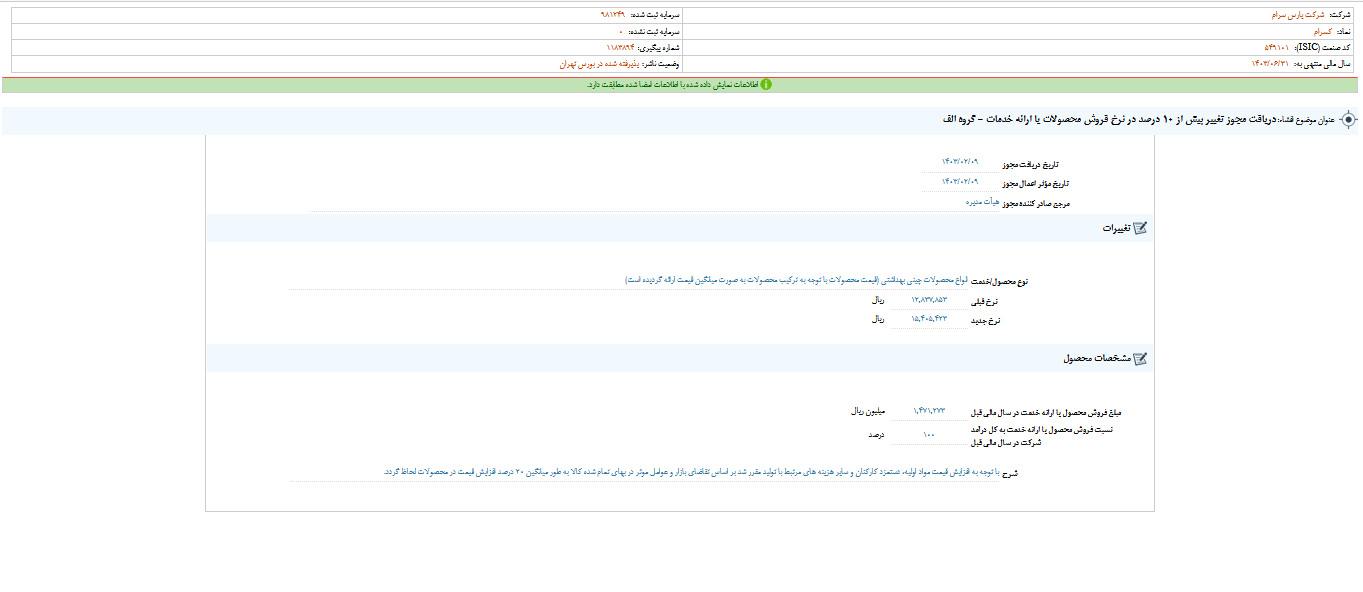The height and width of the screenshot is (592, 1363).
Task: Click the green info icon in the status banner
Action: coord(766,85)
